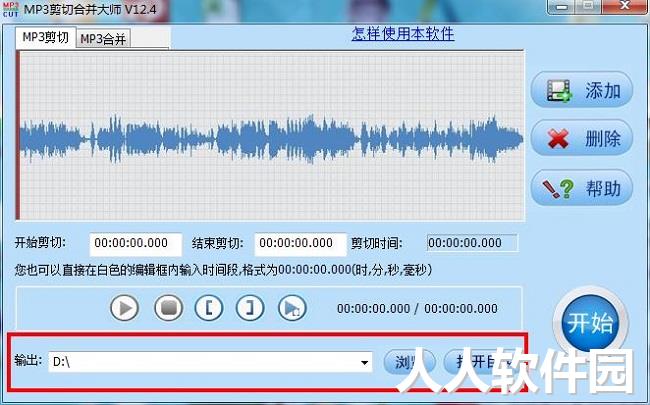Viewport: 650px width, 405px height.
Task: Select the MP3剪切 tab
Action: coord(46,37)
